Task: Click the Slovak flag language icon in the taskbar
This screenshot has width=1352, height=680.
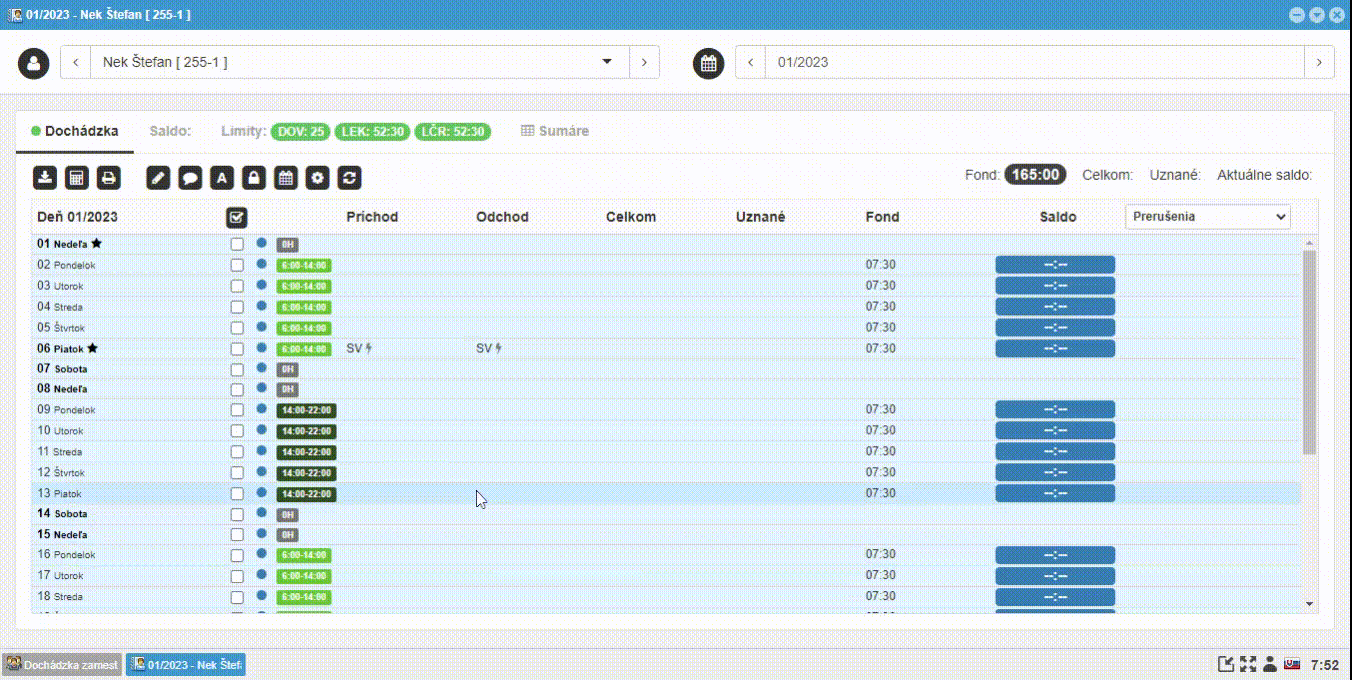Action: pos(1292,664)
